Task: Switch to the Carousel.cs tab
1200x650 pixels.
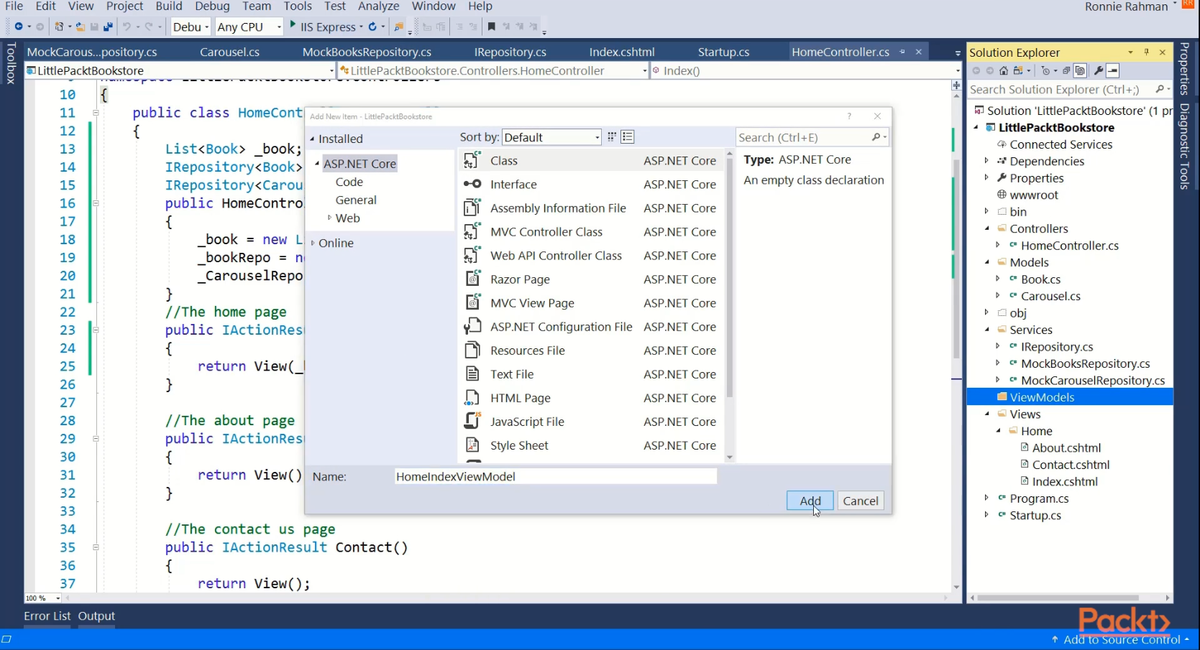Action: pyautogui.click(x=230, y=52)
